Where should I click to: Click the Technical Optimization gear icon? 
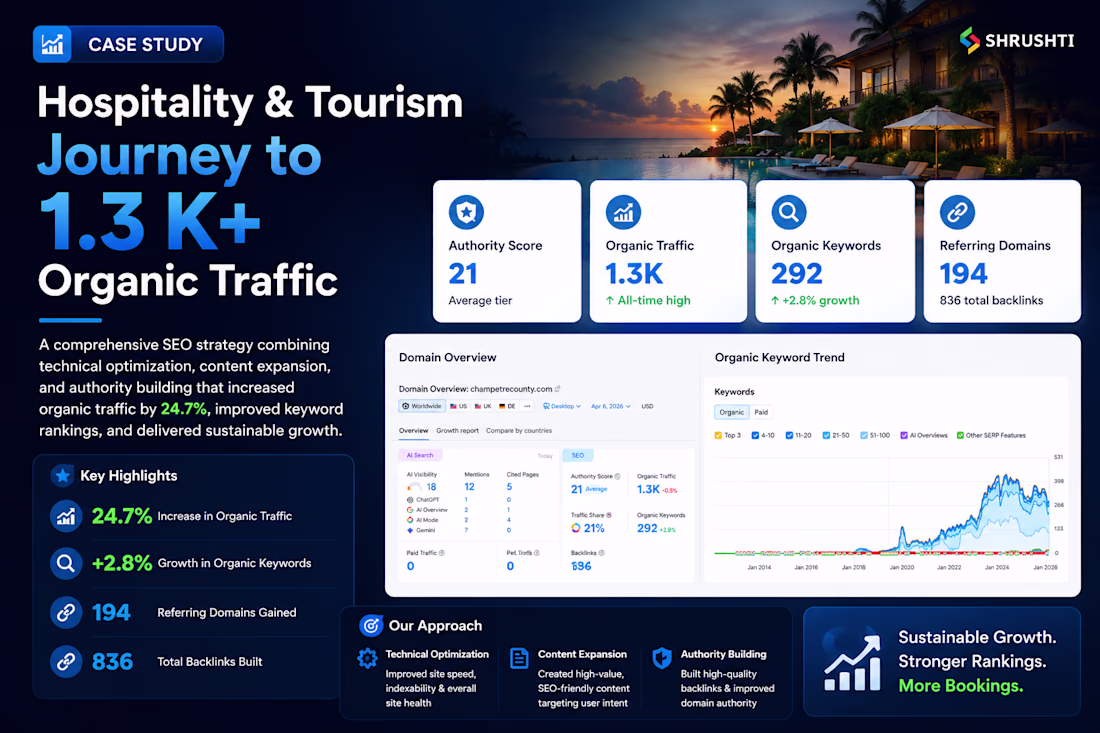pos(368,658)
